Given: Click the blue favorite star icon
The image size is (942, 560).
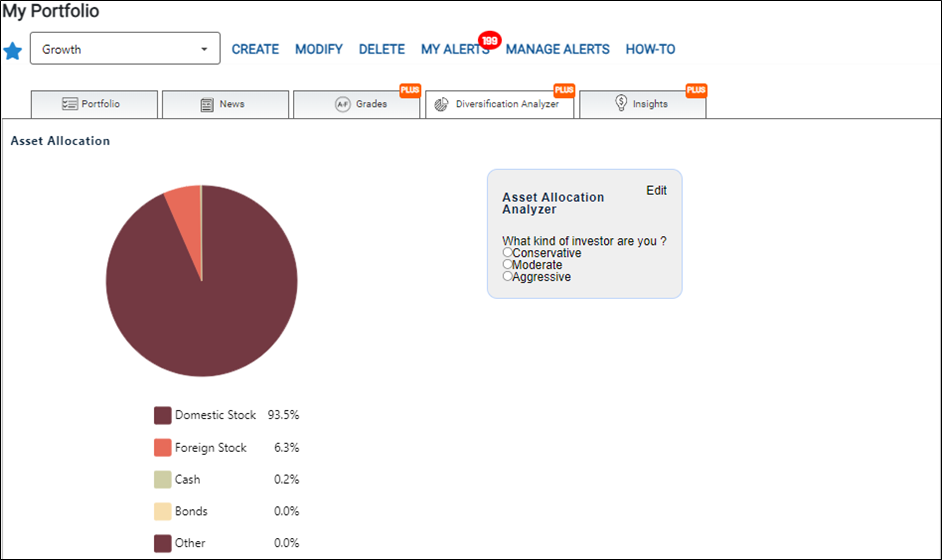Looking at the screenshot, I should click(x=13, y=51).
